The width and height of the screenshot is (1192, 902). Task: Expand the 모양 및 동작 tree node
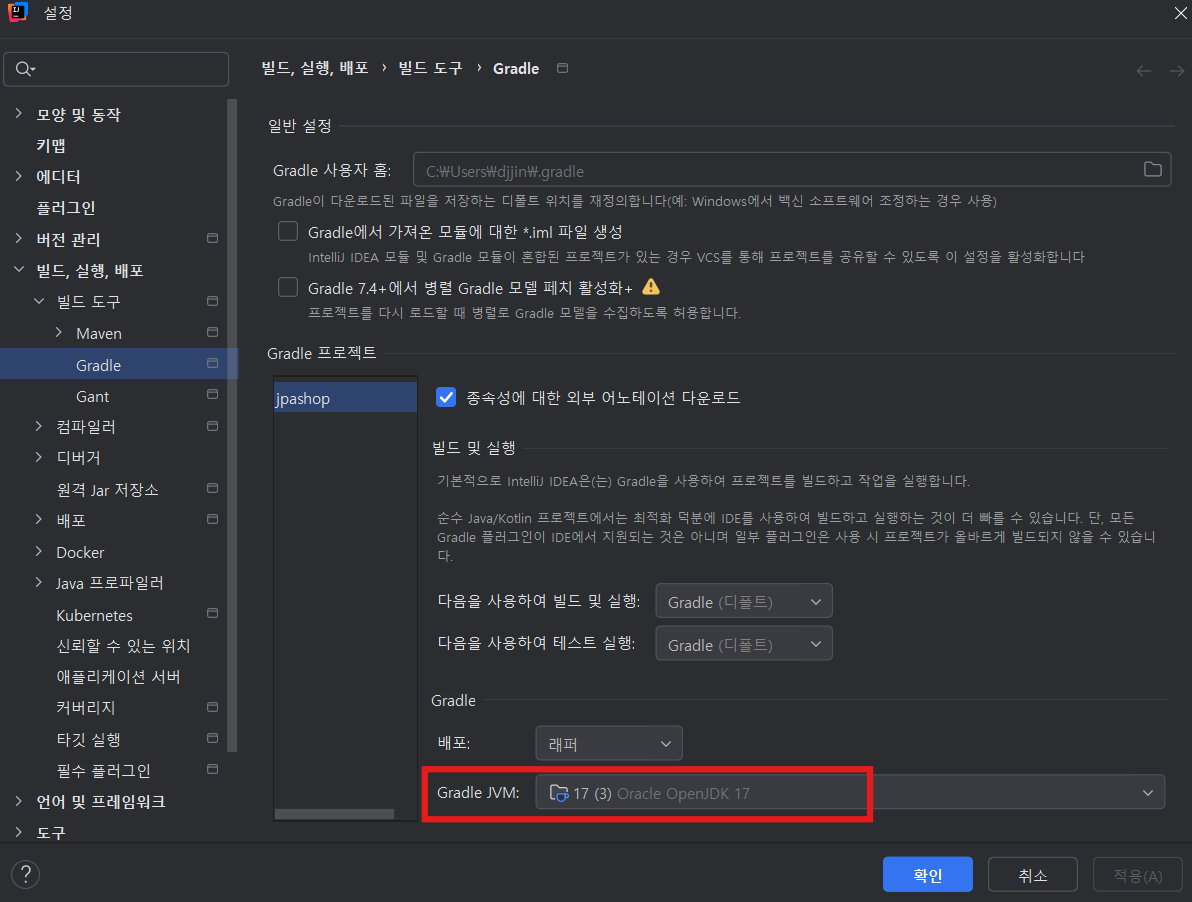(x=19, y=114)
